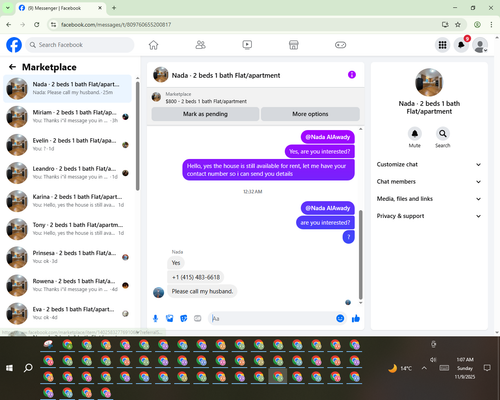Open the account profile avatar menu
Viewport: 500px width, 400px height.
[x=480, y=45]
